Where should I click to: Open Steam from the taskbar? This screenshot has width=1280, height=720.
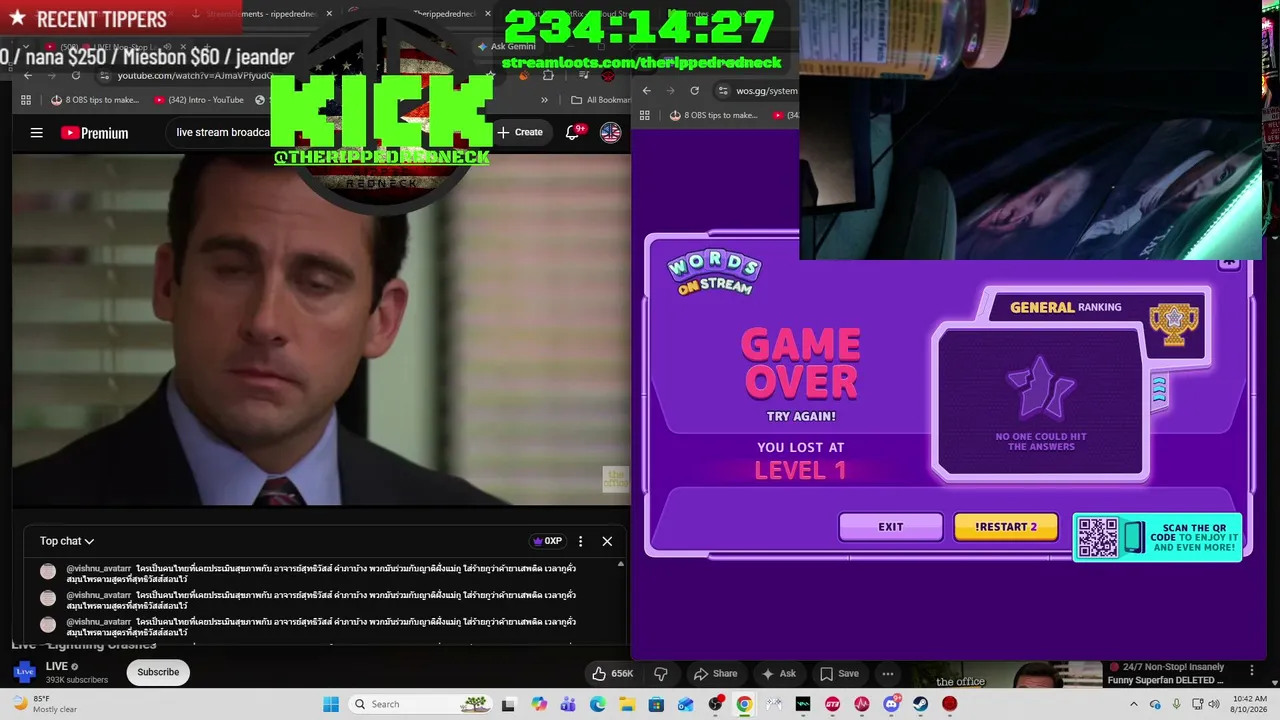click(x=920, y=704)
